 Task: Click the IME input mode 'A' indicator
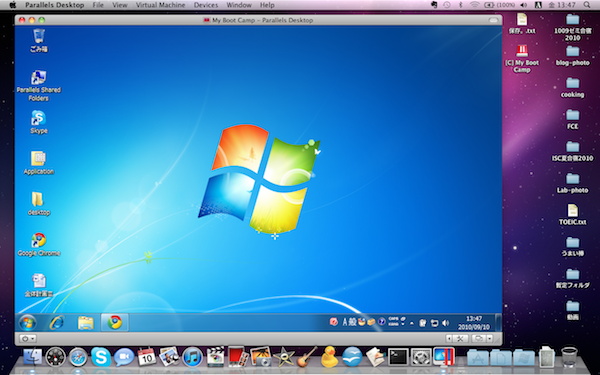(344, 322)
